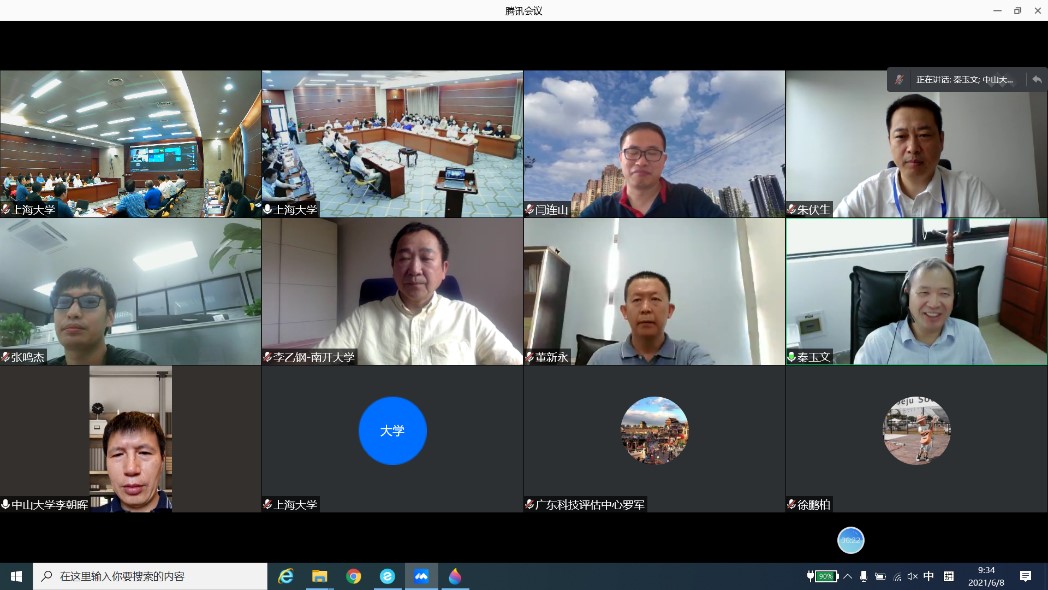Image resolution: width=1048 pixels, height=590 pixels.
Task: Open the battery status flyout
Action: click(x=822, y=576)
